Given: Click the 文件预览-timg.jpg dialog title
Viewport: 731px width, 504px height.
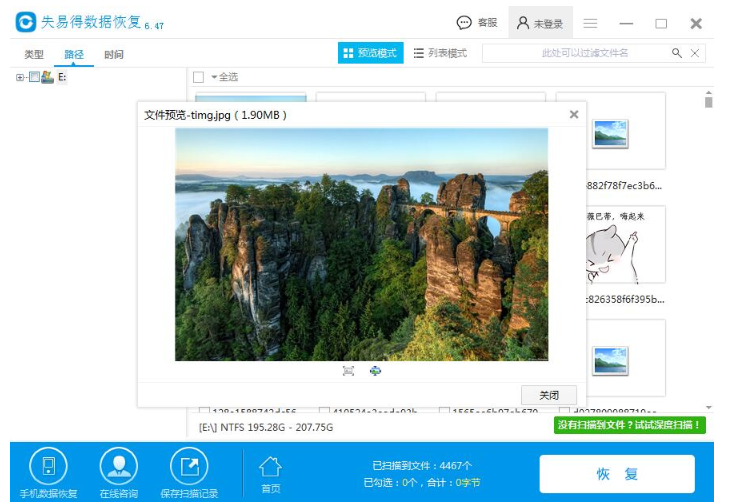Looking at the screenshot, I should (x=215, y=115).
